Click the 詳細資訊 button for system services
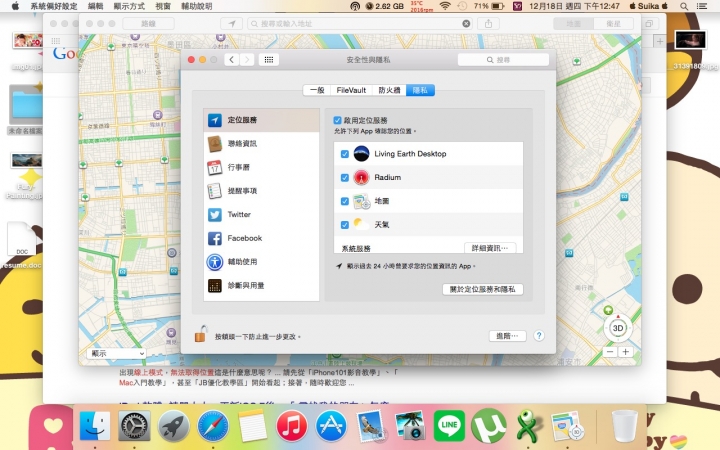This screenshot has height=450, width=720. click(490, 248)
